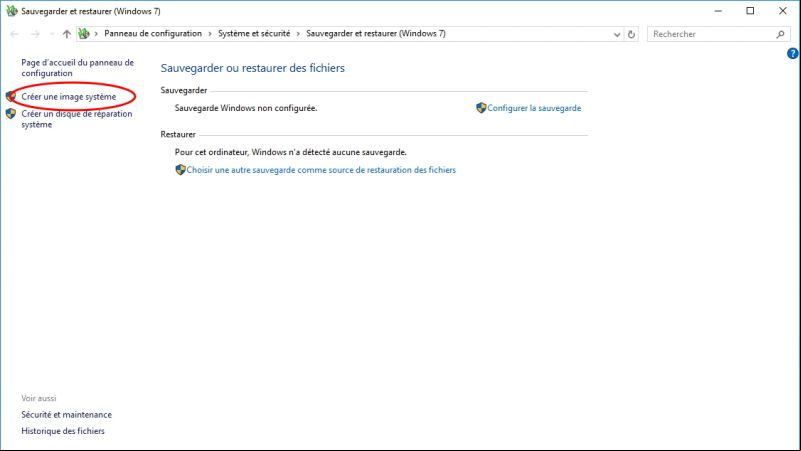
Task: Click the shield icon beside Configurer la sauvegarde
Action: pos(481,108)
